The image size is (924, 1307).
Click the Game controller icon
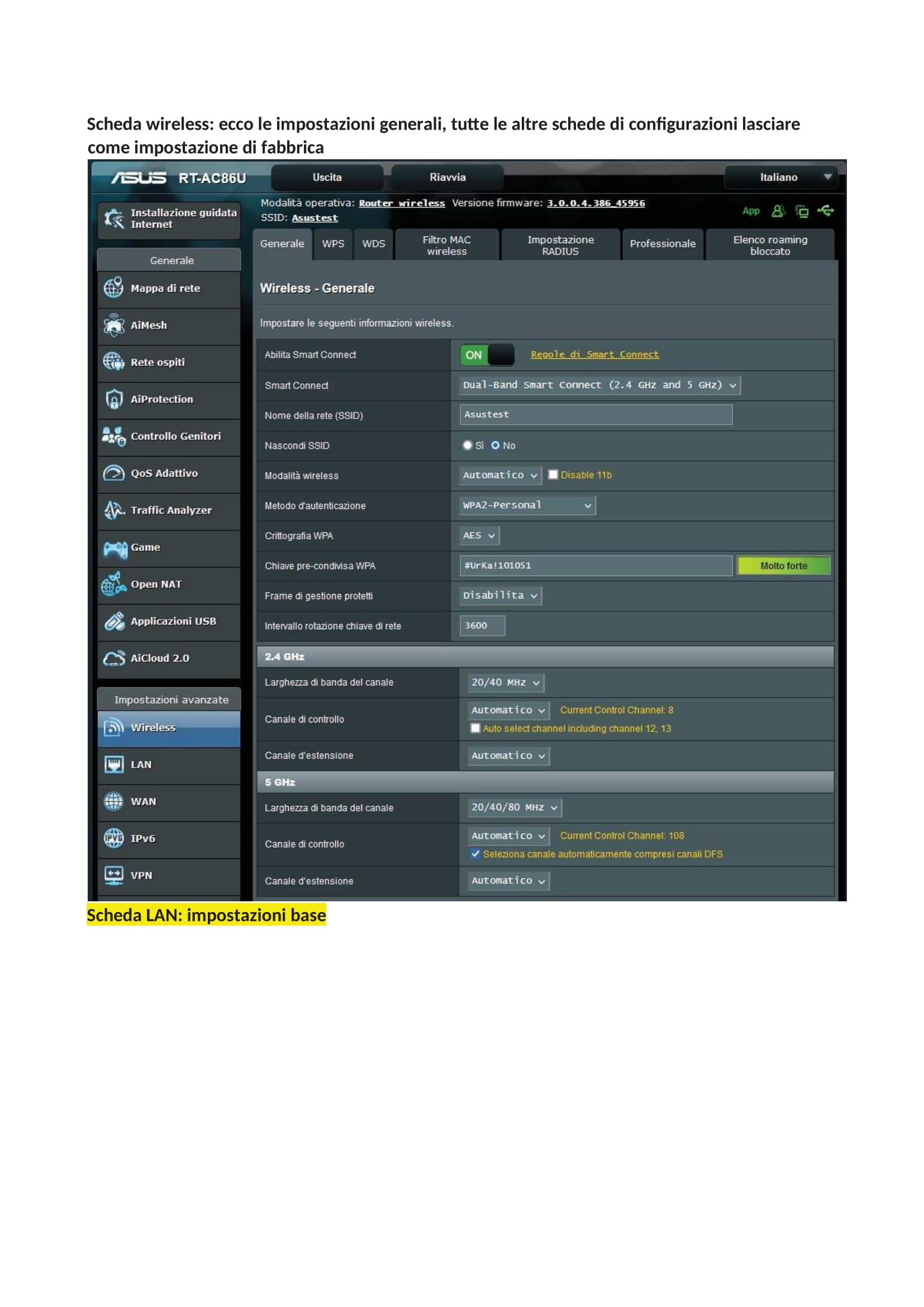tap(115, 548)
